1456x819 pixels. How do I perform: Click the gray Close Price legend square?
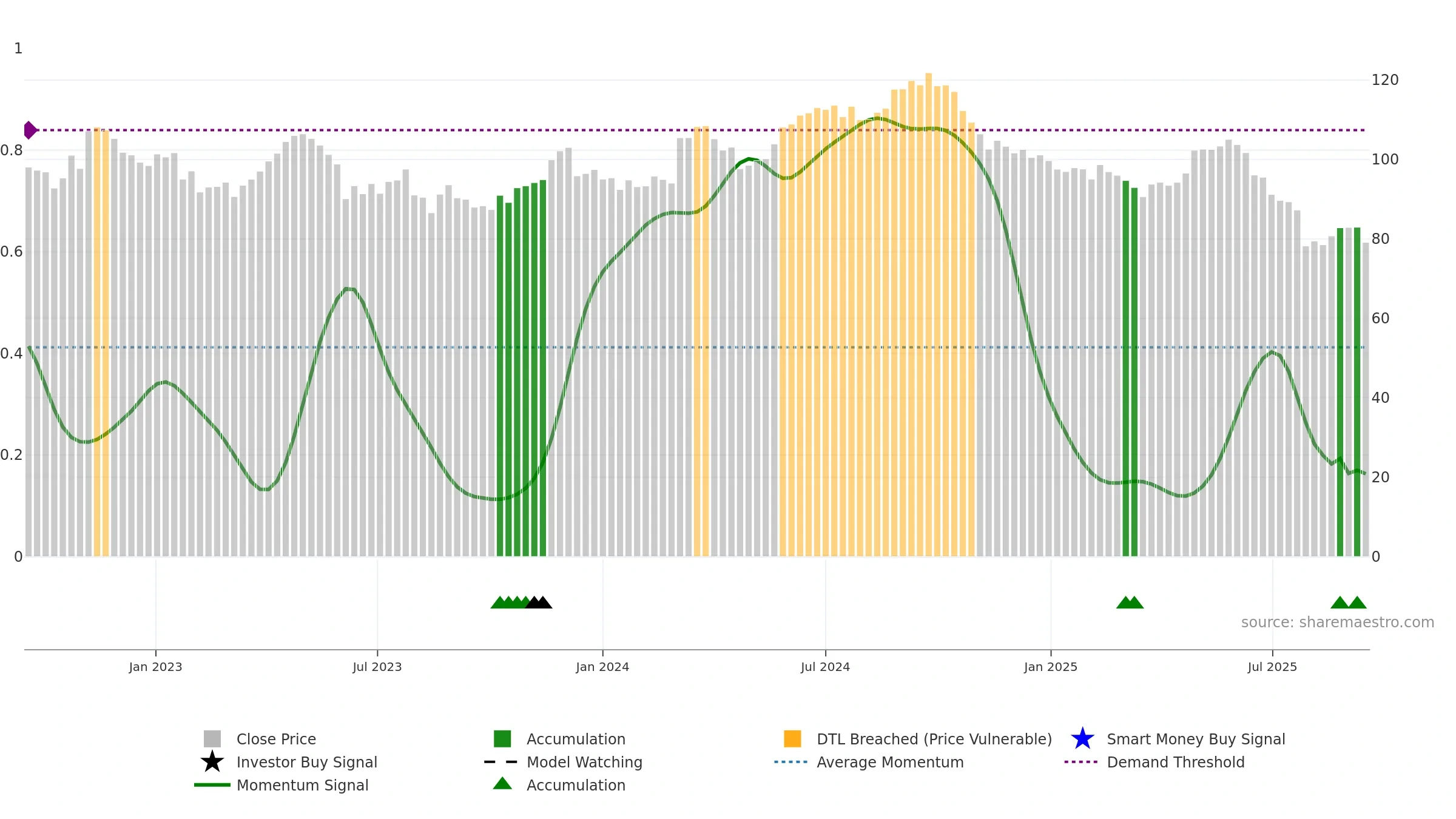[x=212, y=739]
